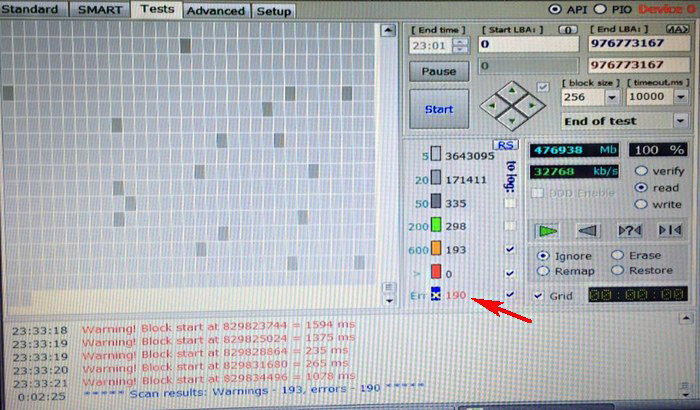Click the reverse scan direction icon
The height and width of the screenshot is (410, 700).
[x=587, y=230]
